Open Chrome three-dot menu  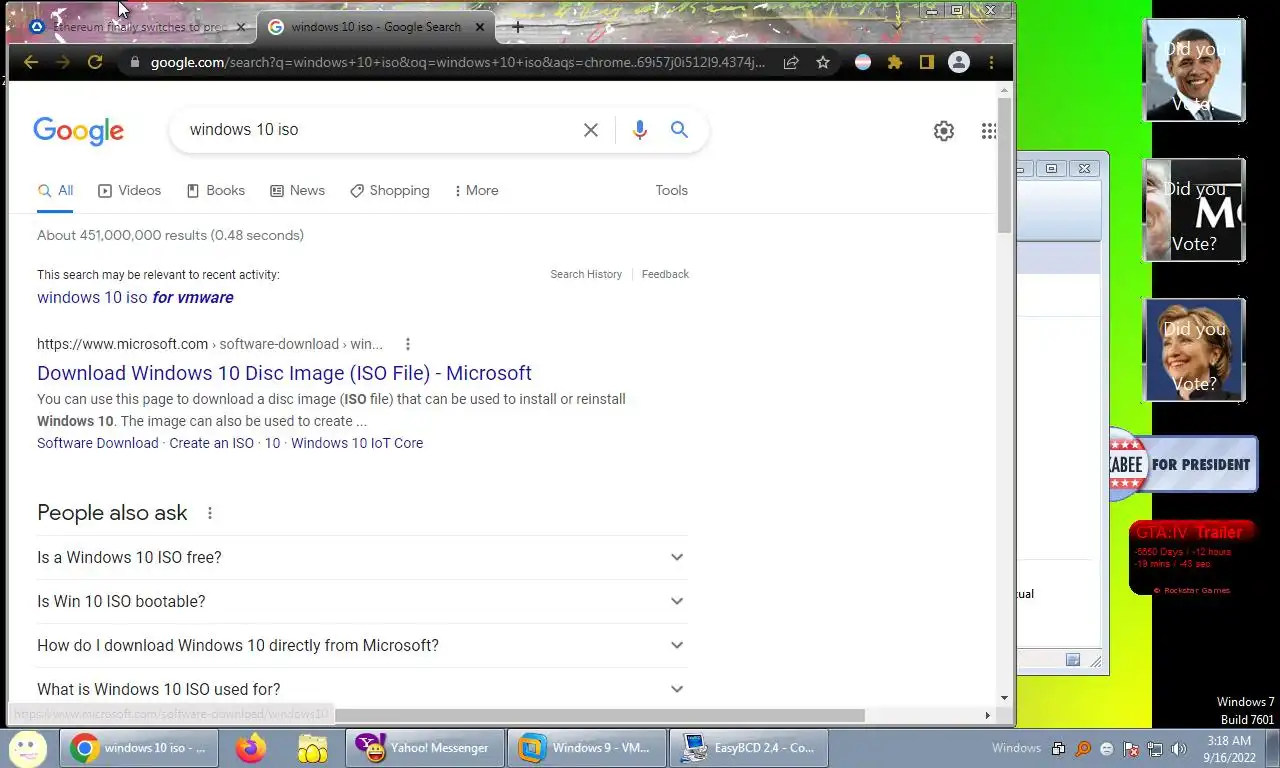[x=991, y=62]
